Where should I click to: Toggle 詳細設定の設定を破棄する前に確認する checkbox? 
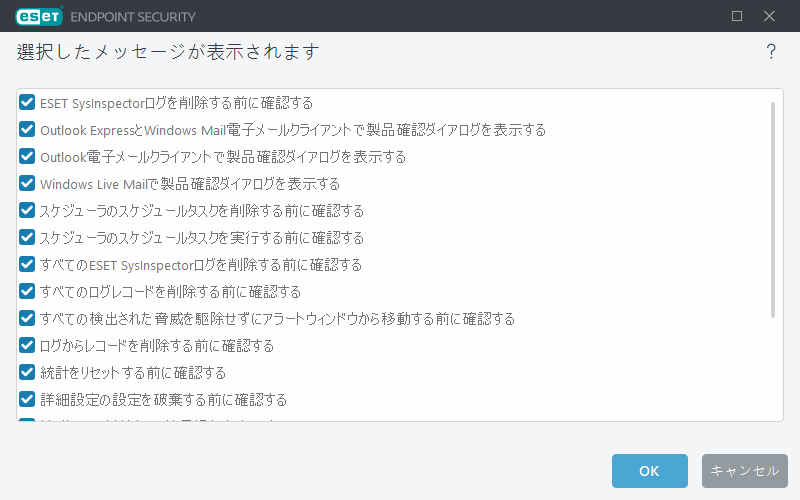[27, 399]
